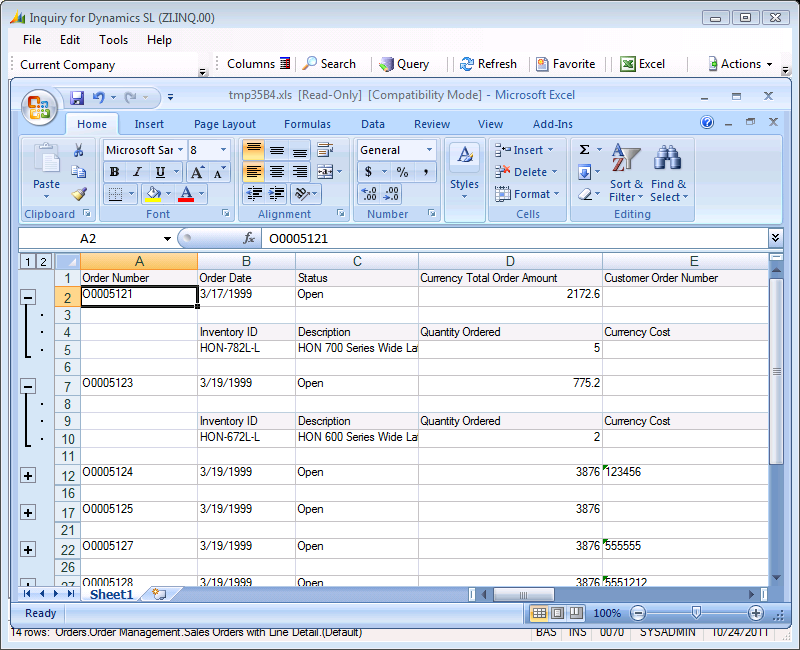The width and height of the screenshot is (800, 650).
Task: Click the Search button in toolbar
Action: point(329,64)
